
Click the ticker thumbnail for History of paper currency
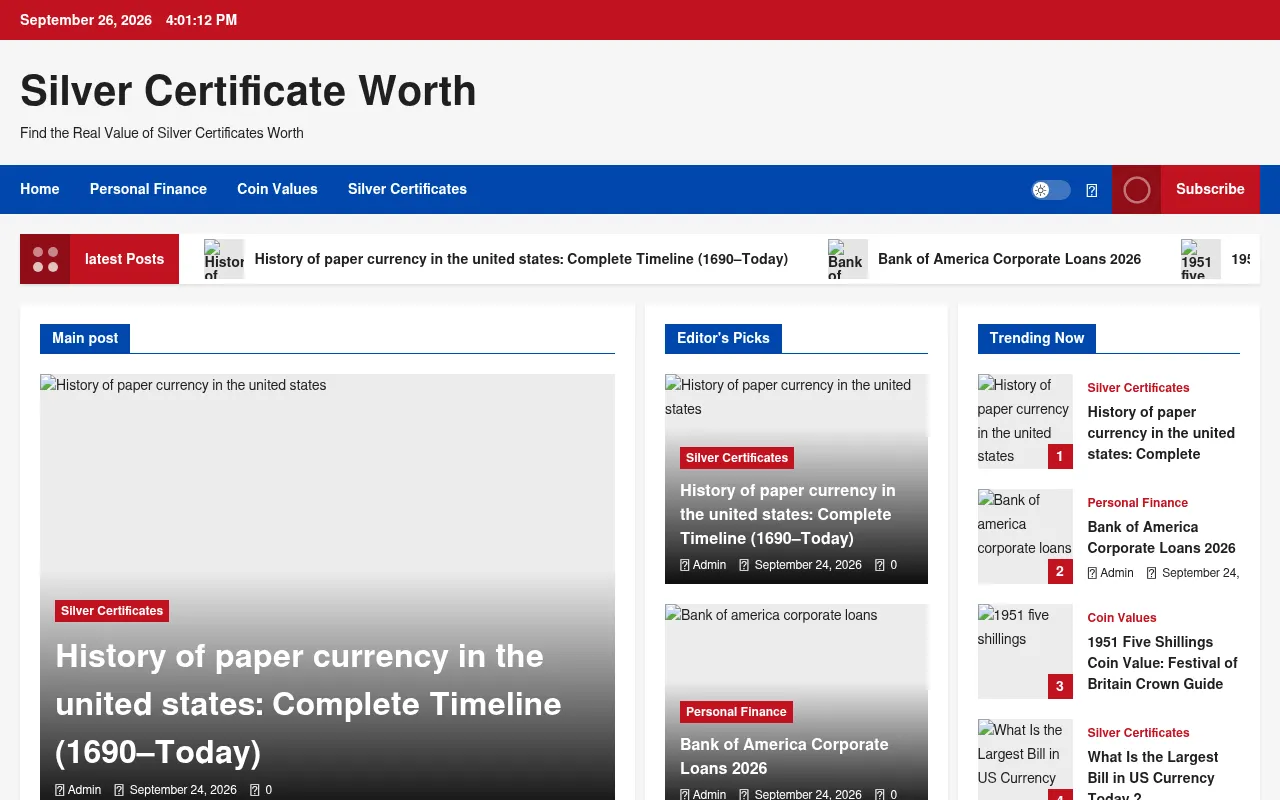pos(224,259)
